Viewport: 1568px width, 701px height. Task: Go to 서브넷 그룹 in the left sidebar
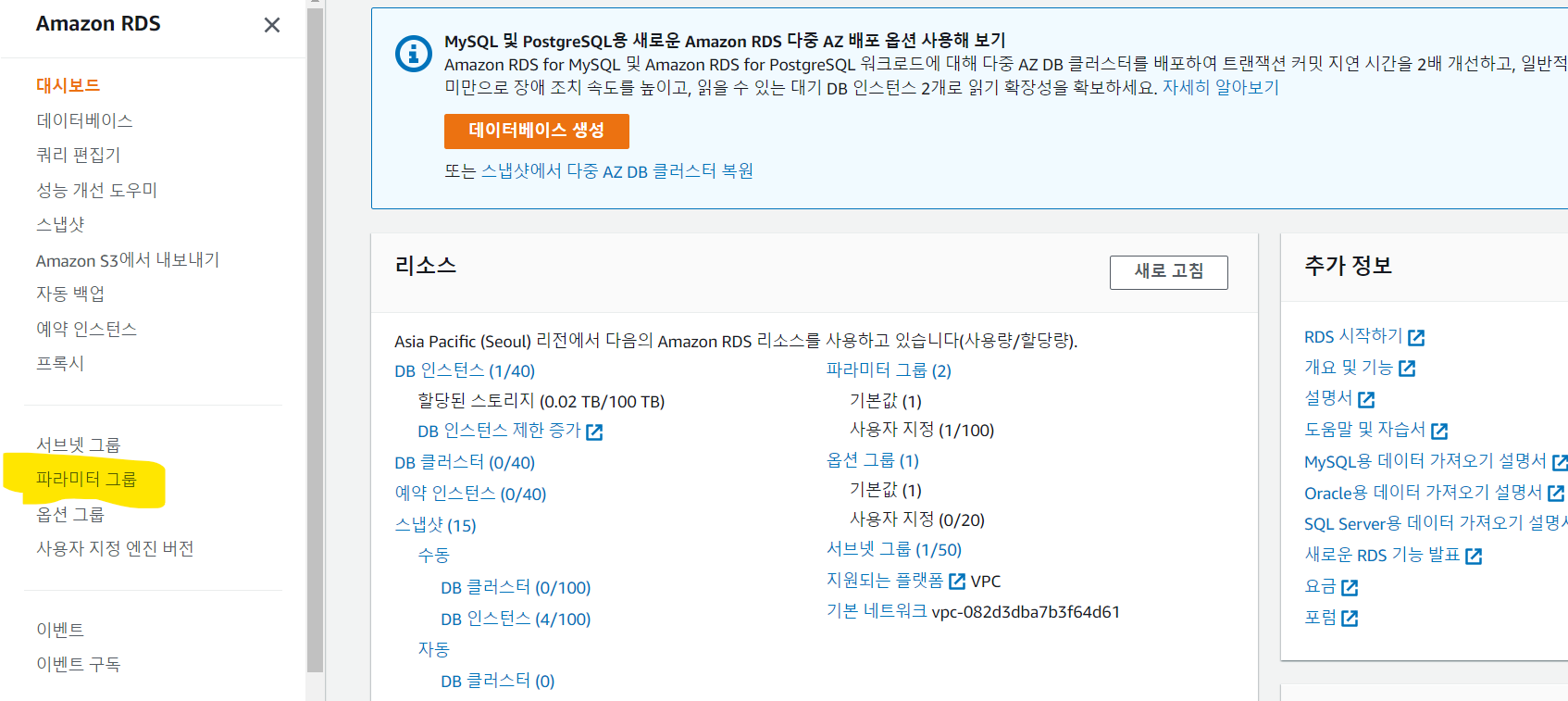click(79, 444)
